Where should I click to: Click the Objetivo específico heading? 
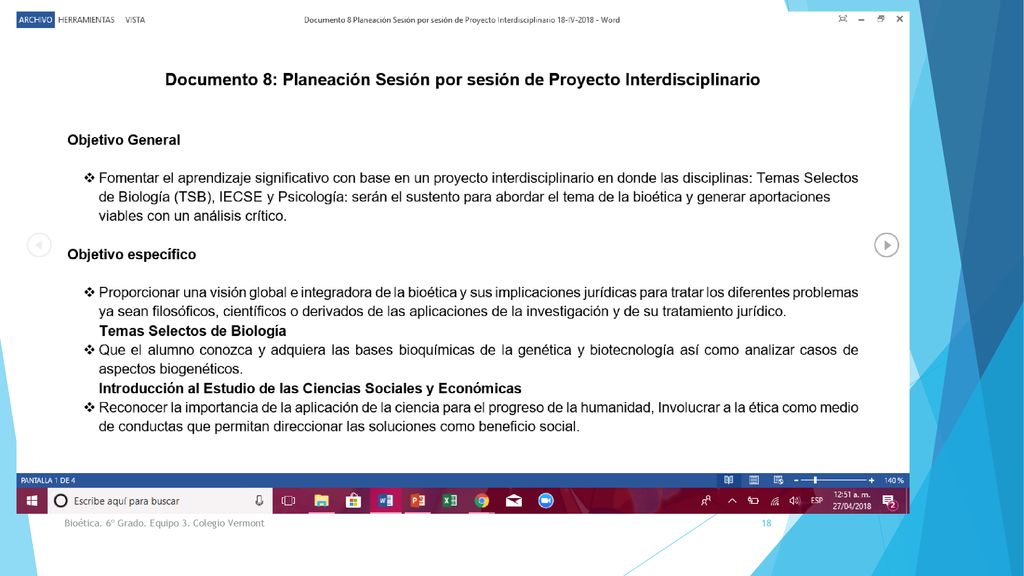tap(131, 254)
